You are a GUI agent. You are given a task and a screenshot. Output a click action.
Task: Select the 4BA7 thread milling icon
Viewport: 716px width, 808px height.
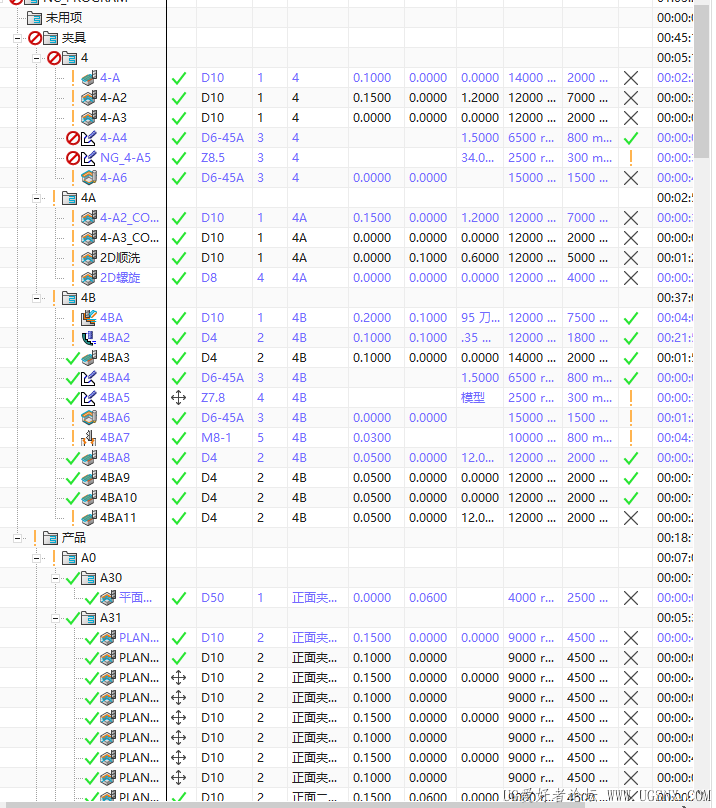click(x=89, y=438)
